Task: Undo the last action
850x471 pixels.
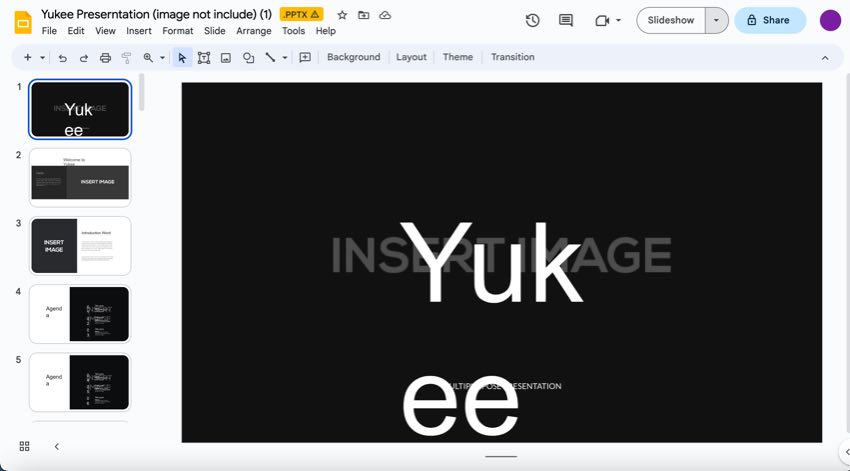Action: click(62, 58)
